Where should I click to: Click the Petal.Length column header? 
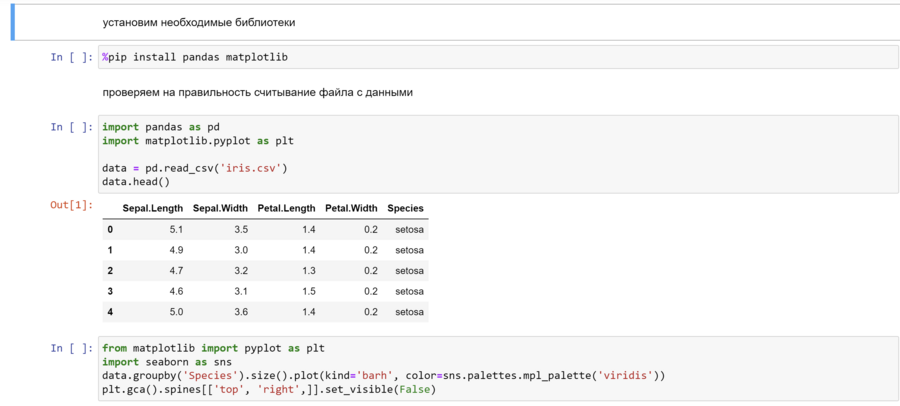pos(286,208)
